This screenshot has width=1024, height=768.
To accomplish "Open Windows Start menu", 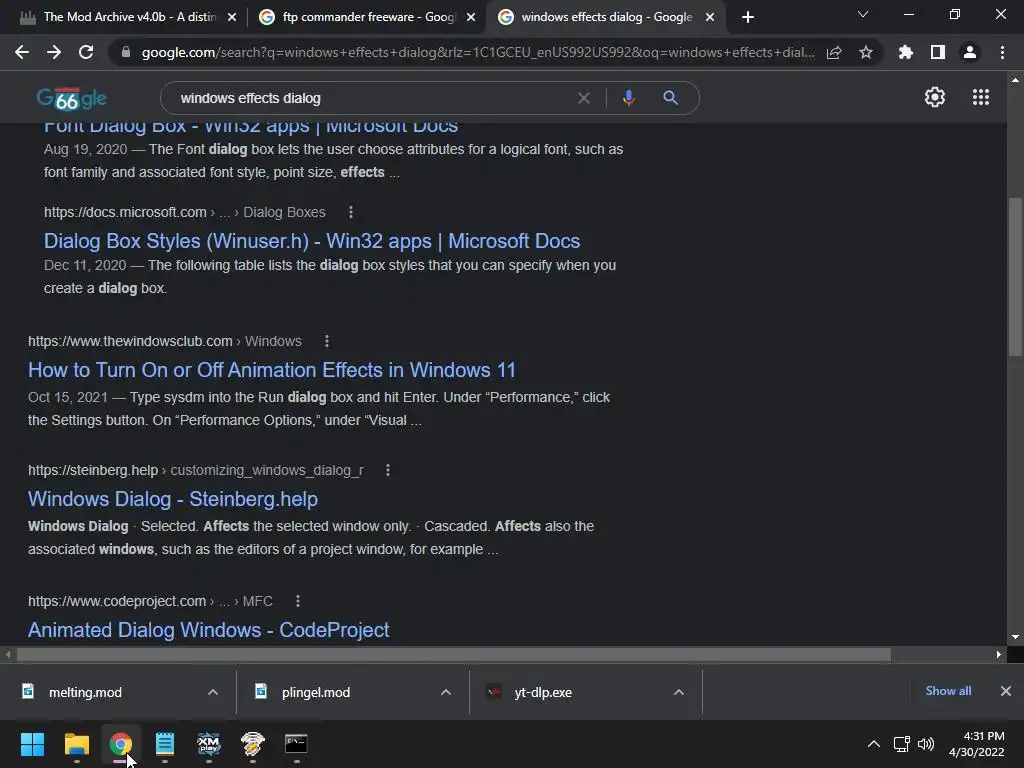I will coord(32,744).
